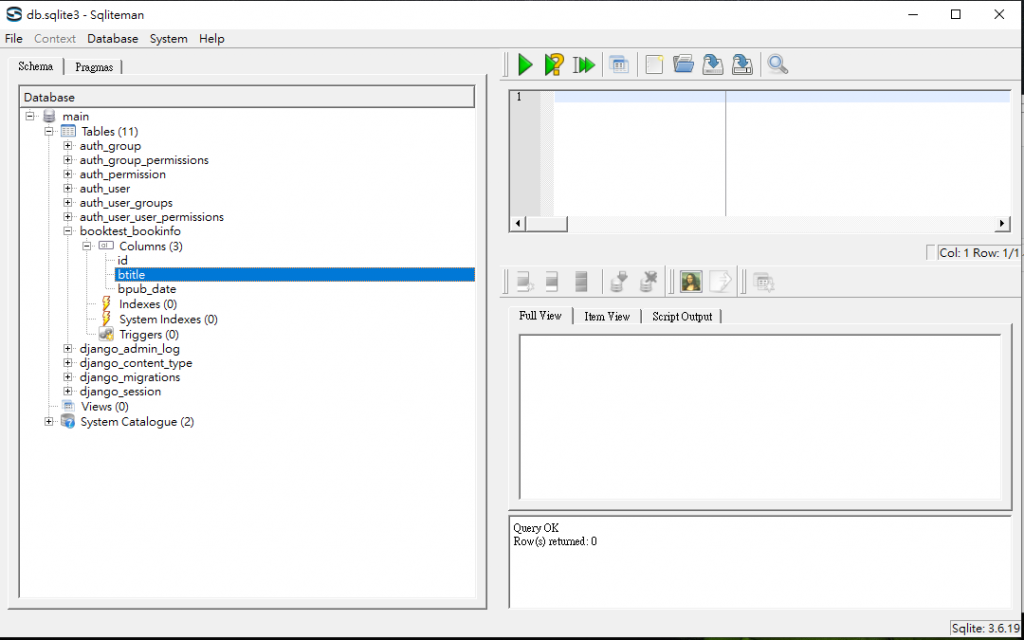Click the icon beside Views (0)
Screen dimensions: 1024x640
68,406
